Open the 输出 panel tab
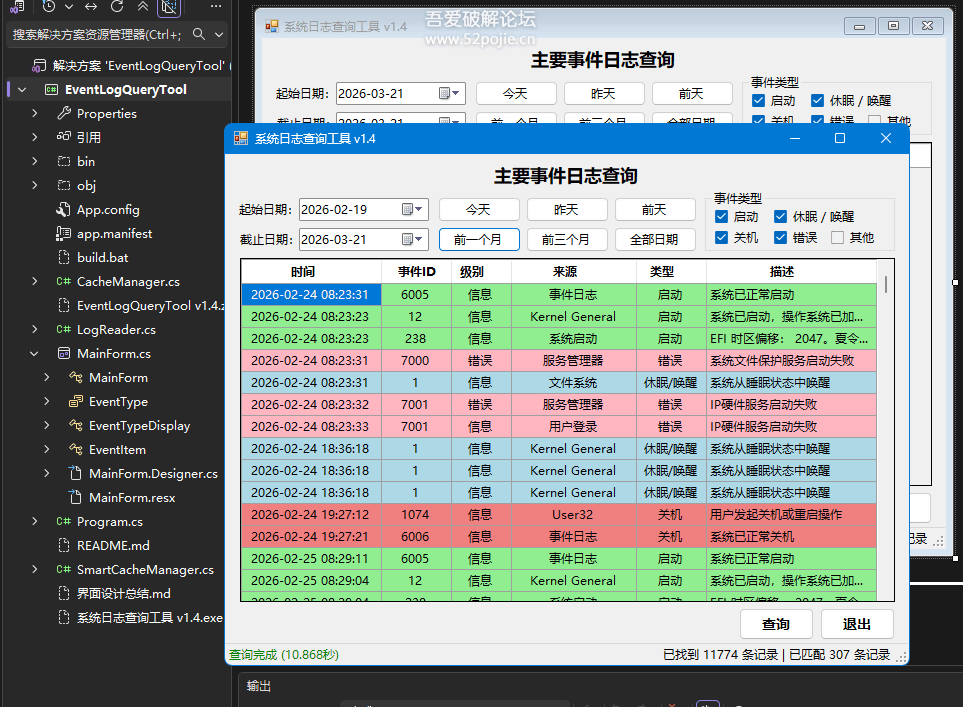The width and height of the screenshot is (963, 707). (259, 686)
